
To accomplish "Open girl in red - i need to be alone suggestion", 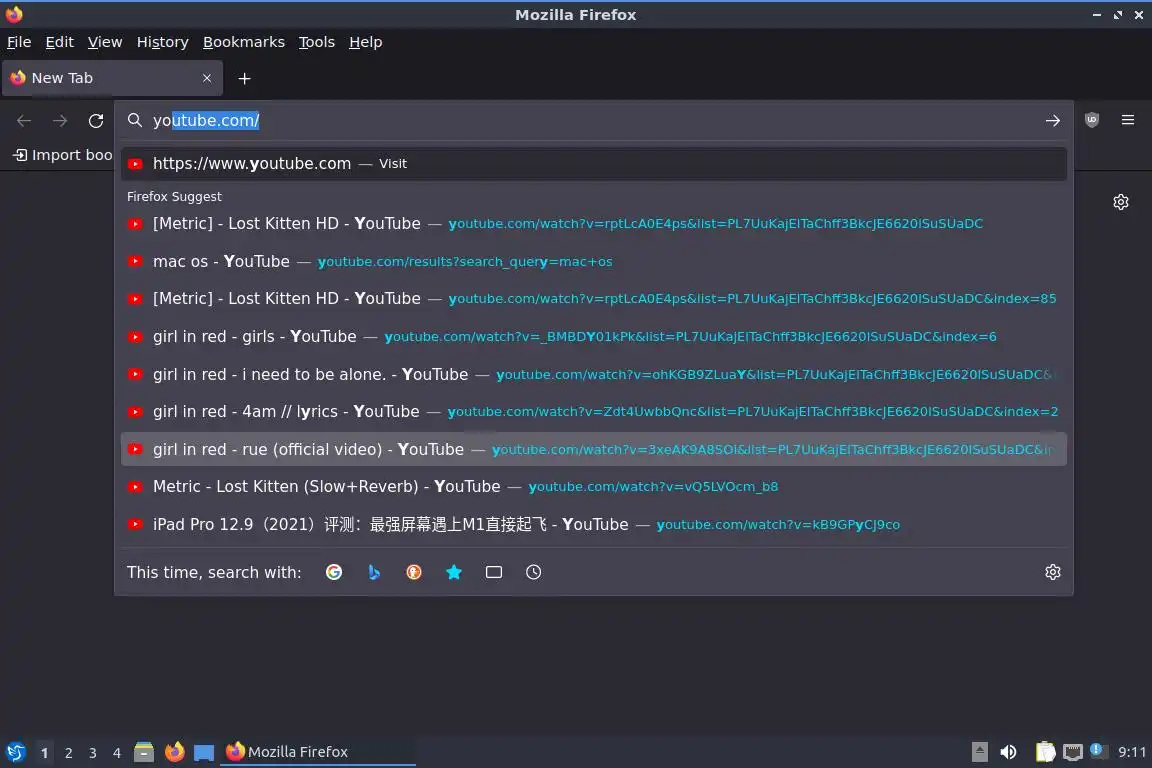I will point(594,374).
